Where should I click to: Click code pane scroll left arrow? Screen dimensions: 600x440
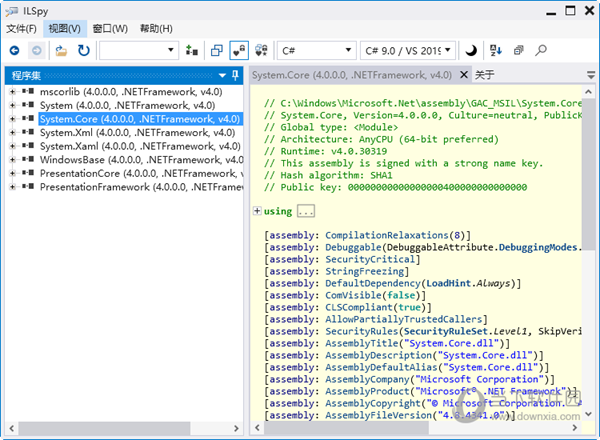click(x=257, y=428)
